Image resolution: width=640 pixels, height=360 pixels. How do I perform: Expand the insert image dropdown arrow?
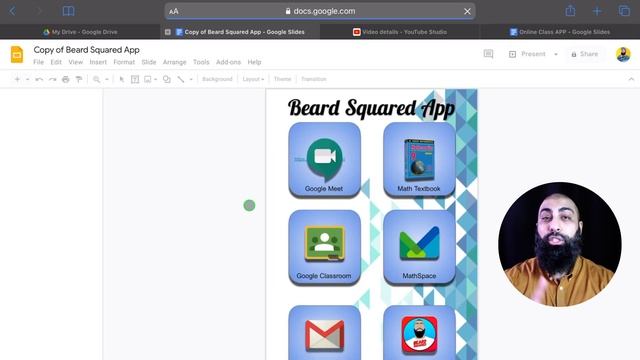pos(156,79)
